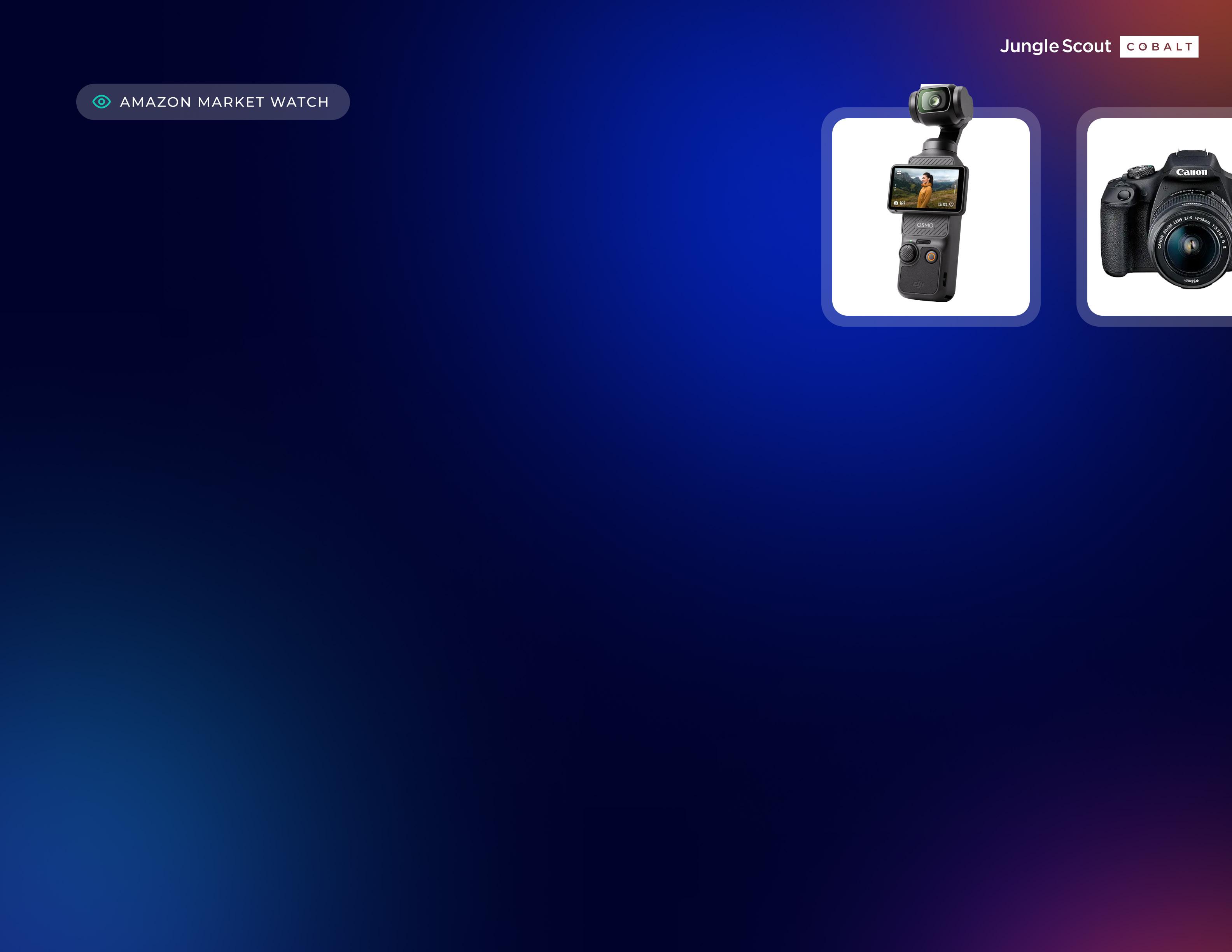Tap the orange record button on the Osmo
Screen dimensions: 1232x952
931,257
